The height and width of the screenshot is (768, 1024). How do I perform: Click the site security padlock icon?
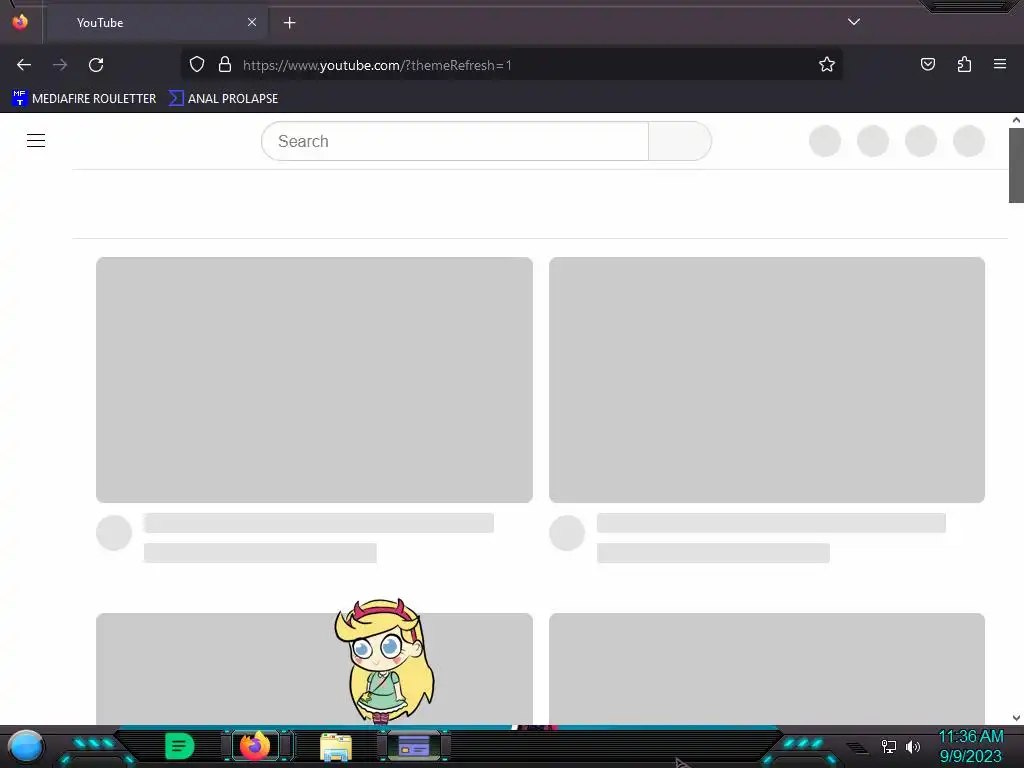pos(225,65)
